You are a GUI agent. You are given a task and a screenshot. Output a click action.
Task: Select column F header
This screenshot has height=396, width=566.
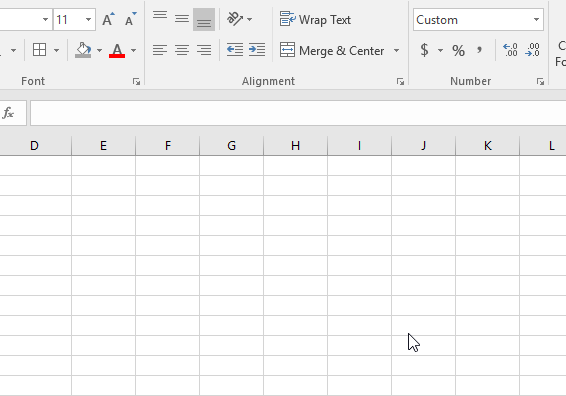167,146
